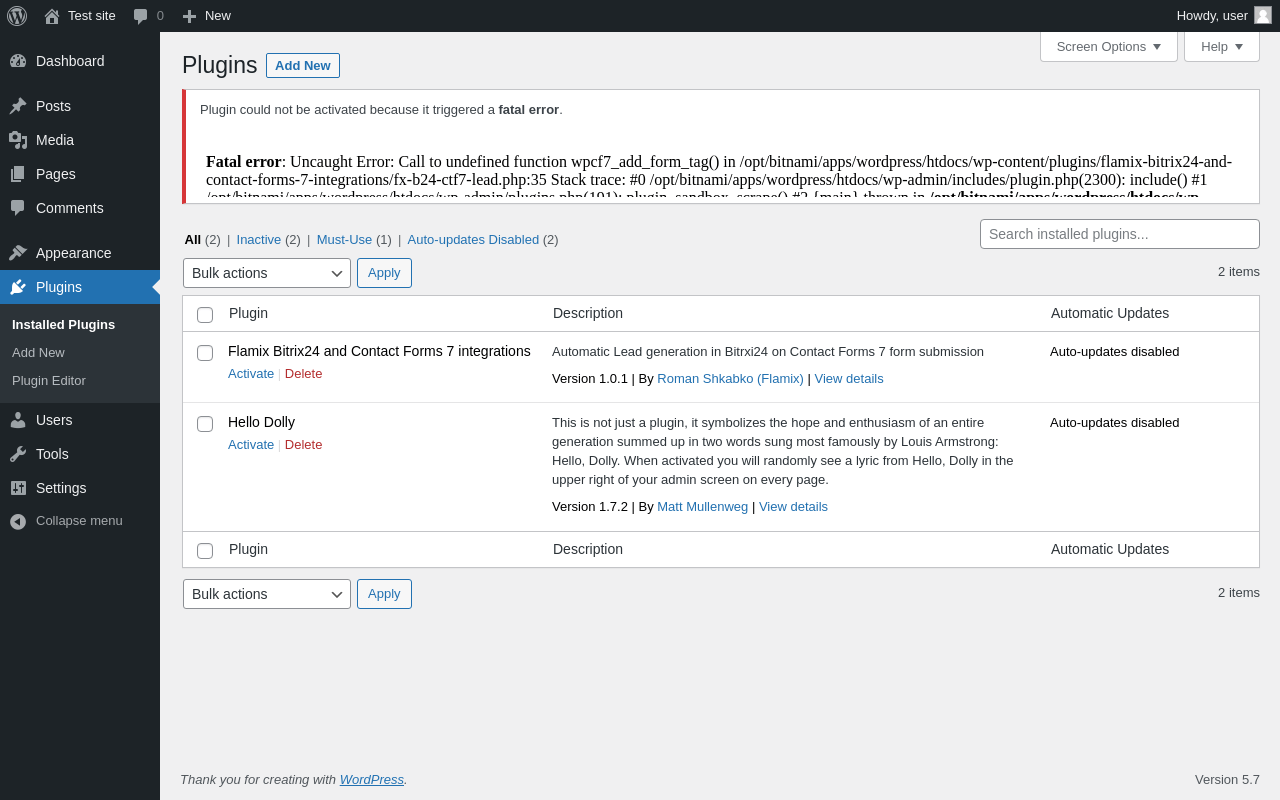Click the Media icon in sidebar
This screenshot has width=1280, height=800.
coord(18,140)
